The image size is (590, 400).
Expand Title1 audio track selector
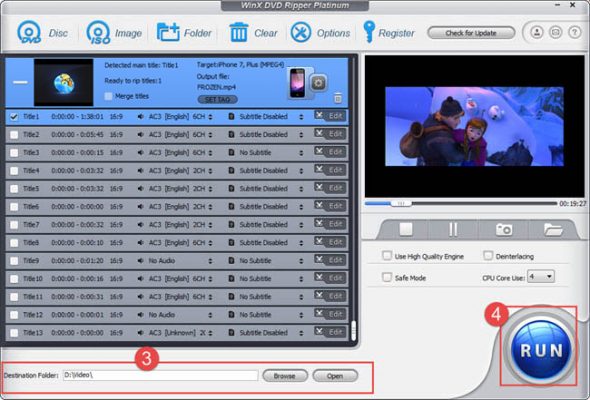pos(210,117)
